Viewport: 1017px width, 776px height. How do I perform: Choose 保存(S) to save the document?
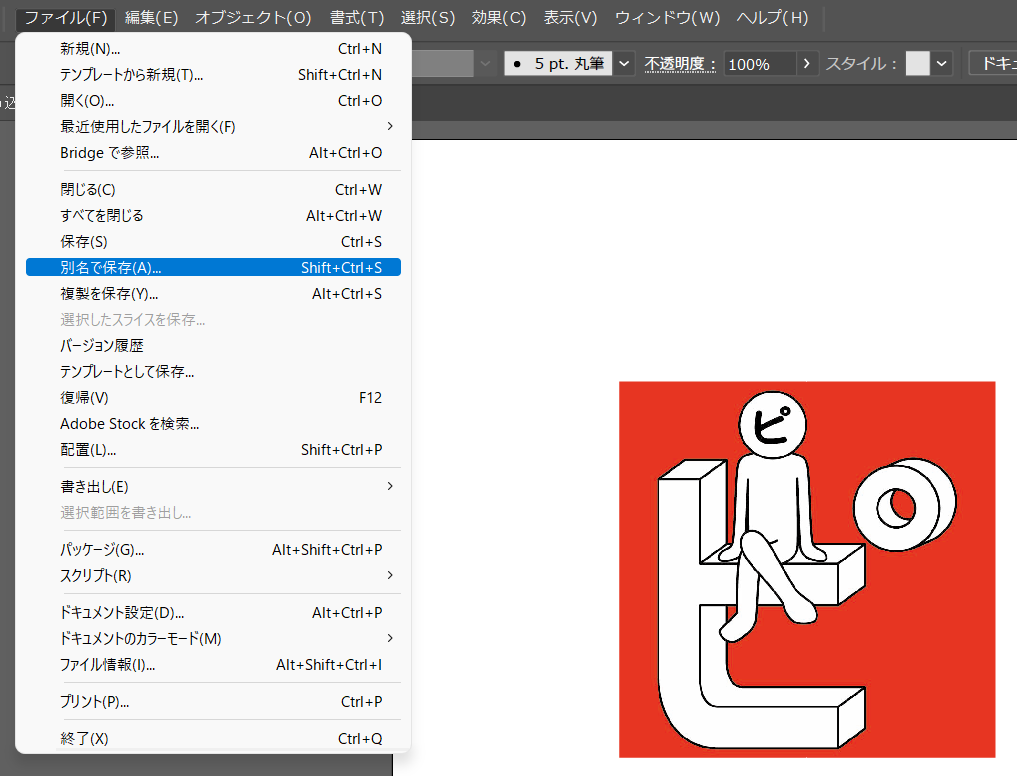click(213, 241)
